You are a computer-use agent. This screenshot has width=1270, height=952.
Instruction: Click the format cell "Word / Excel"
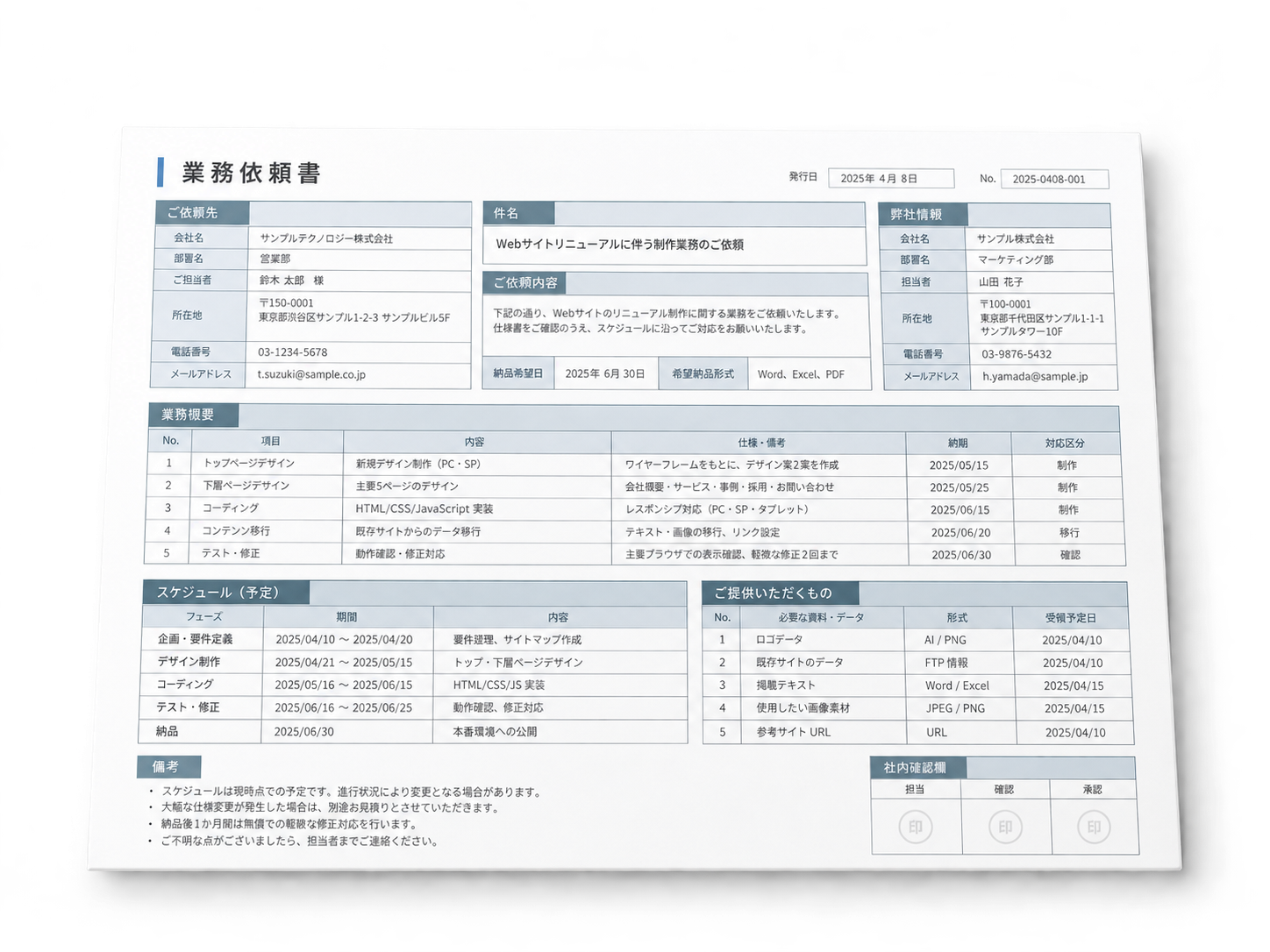tap(957, 686)
